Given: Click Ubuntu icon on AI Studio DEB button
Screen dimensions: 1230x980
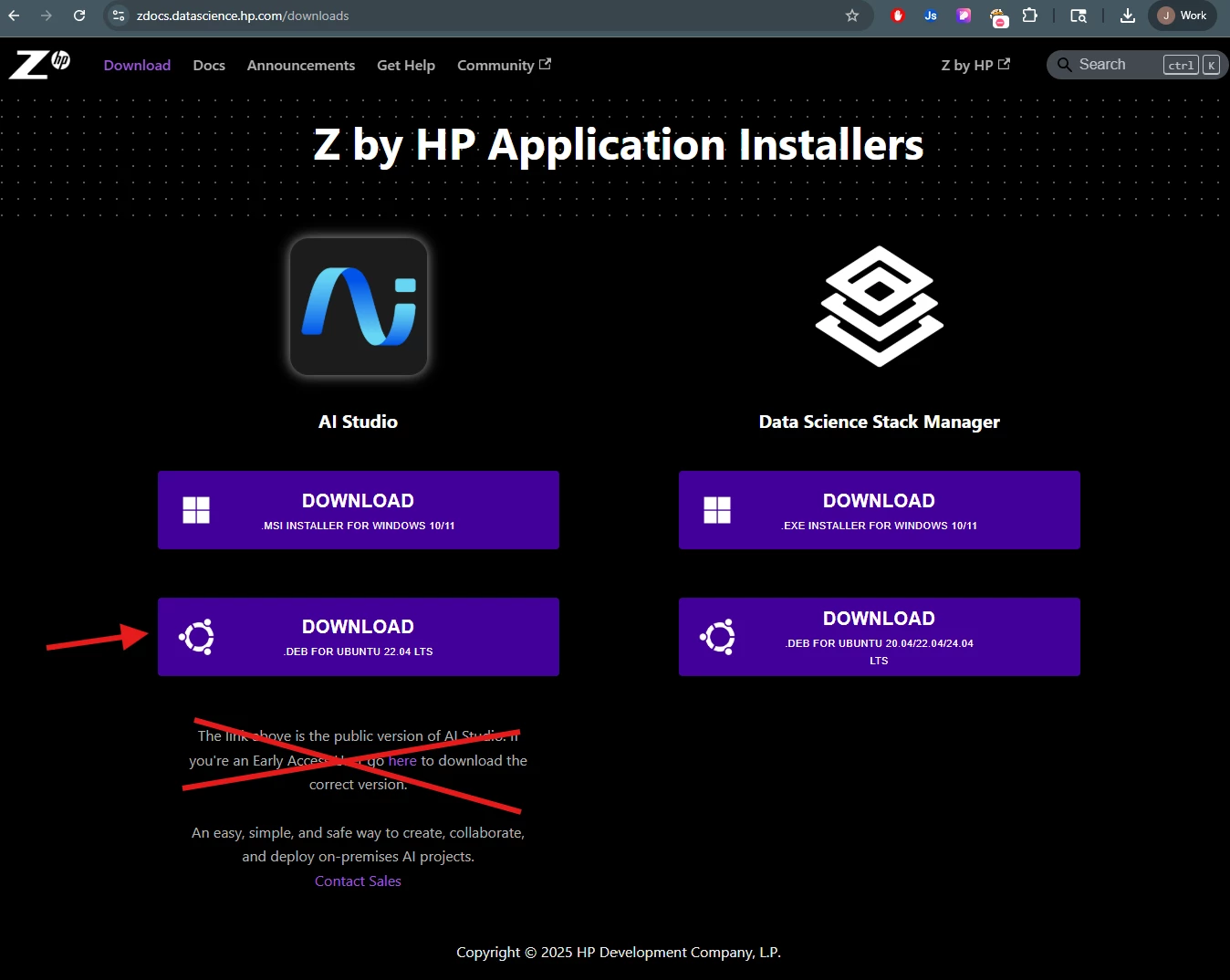Looking at the screenshot, I should (196, 637).
